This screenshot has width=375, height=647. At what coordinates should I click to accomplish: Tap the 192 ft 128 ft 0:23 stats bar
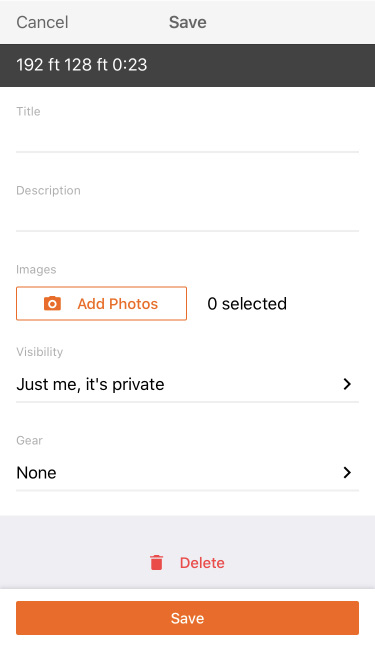point(187,65)
